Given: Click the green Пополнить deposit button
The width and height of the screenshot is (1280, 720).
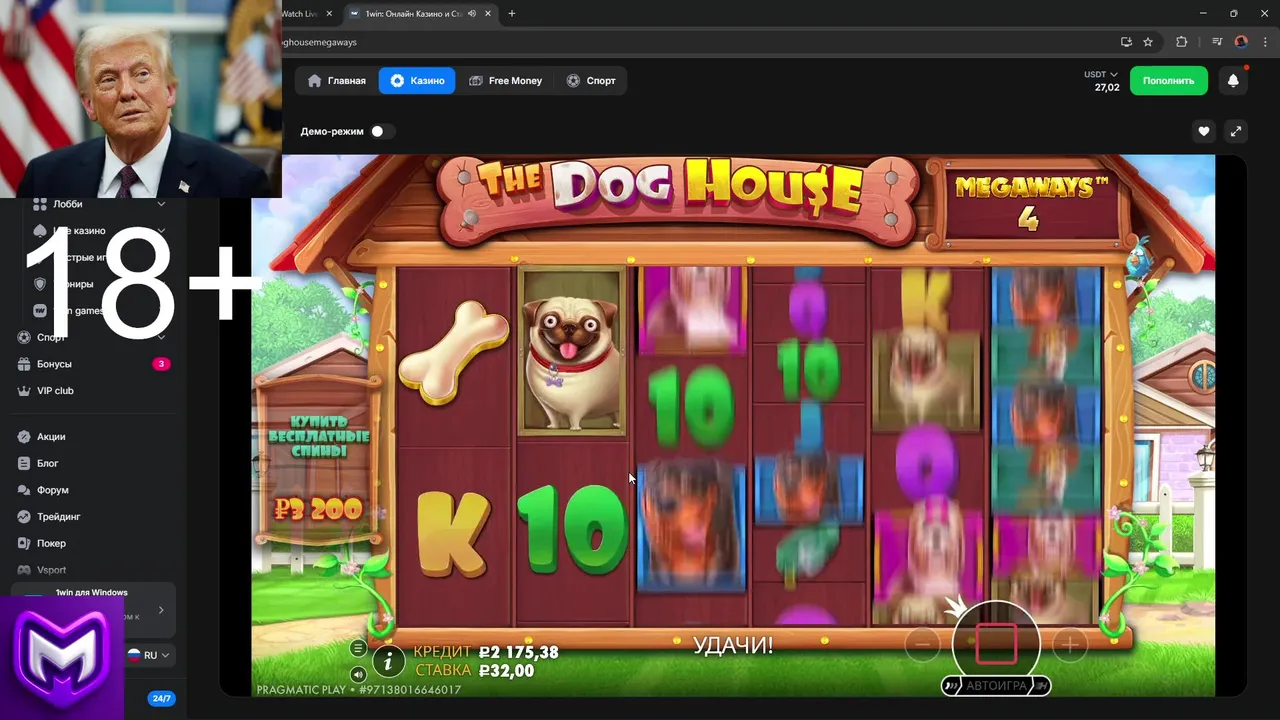Looking at the screenshot, I should tap(1168, 81).
